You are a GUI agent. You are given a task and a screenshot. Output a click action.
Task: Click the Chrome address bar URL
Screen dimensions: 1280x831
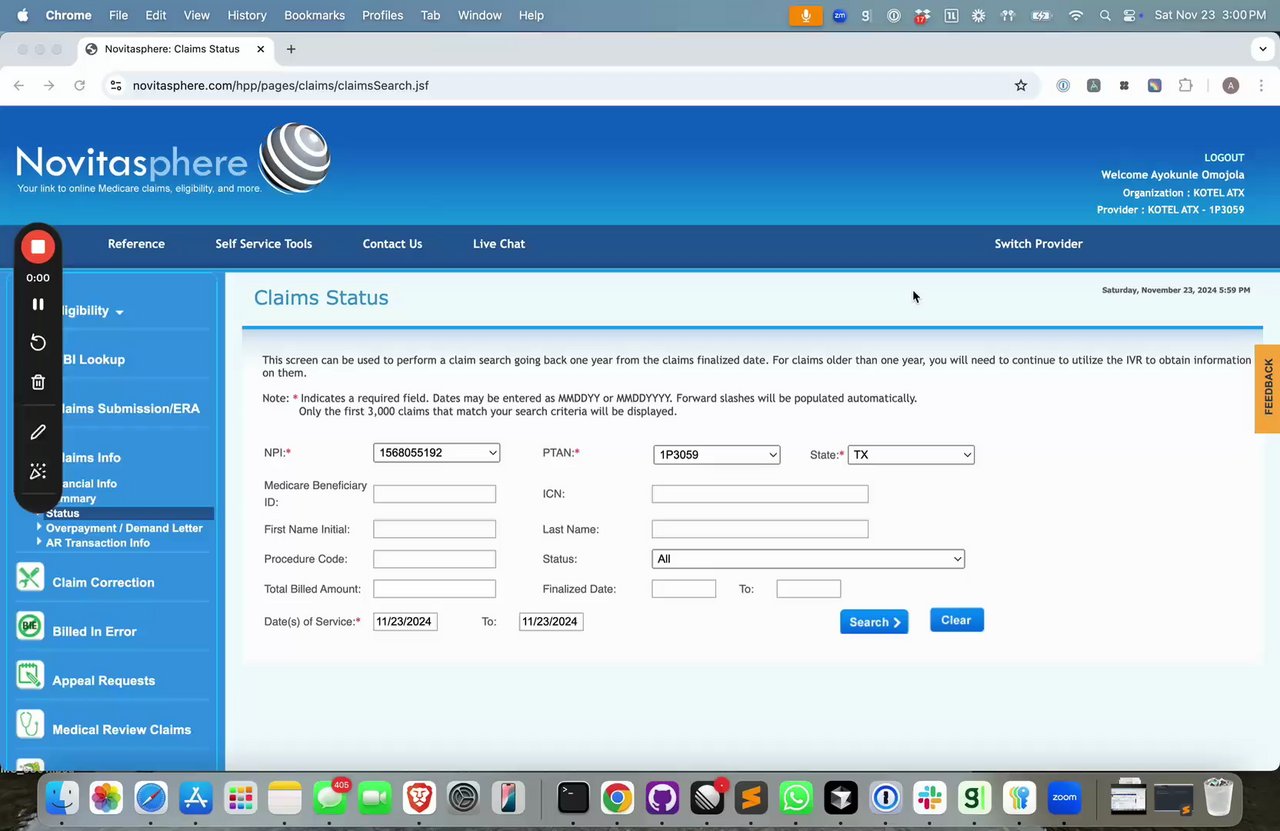tap(281, 86)
